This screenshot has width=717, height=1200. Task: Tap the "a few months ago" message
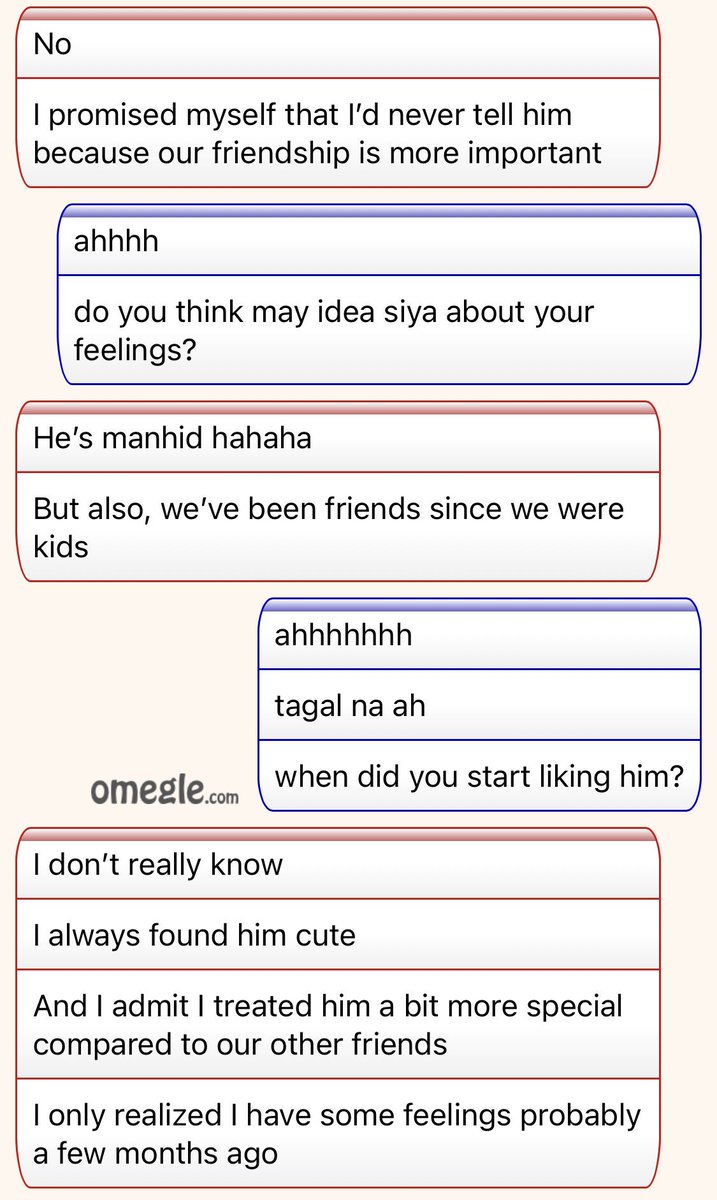(338, 1133)
